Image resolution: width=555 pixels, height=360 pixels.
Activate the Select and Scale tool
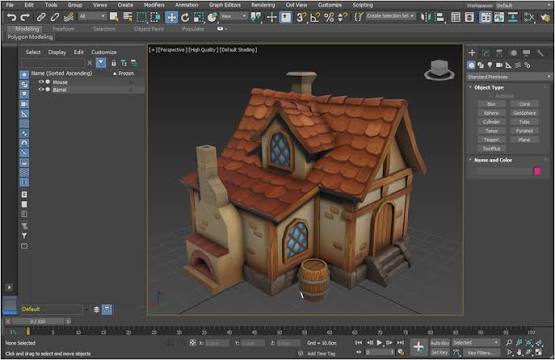point(199,17)
